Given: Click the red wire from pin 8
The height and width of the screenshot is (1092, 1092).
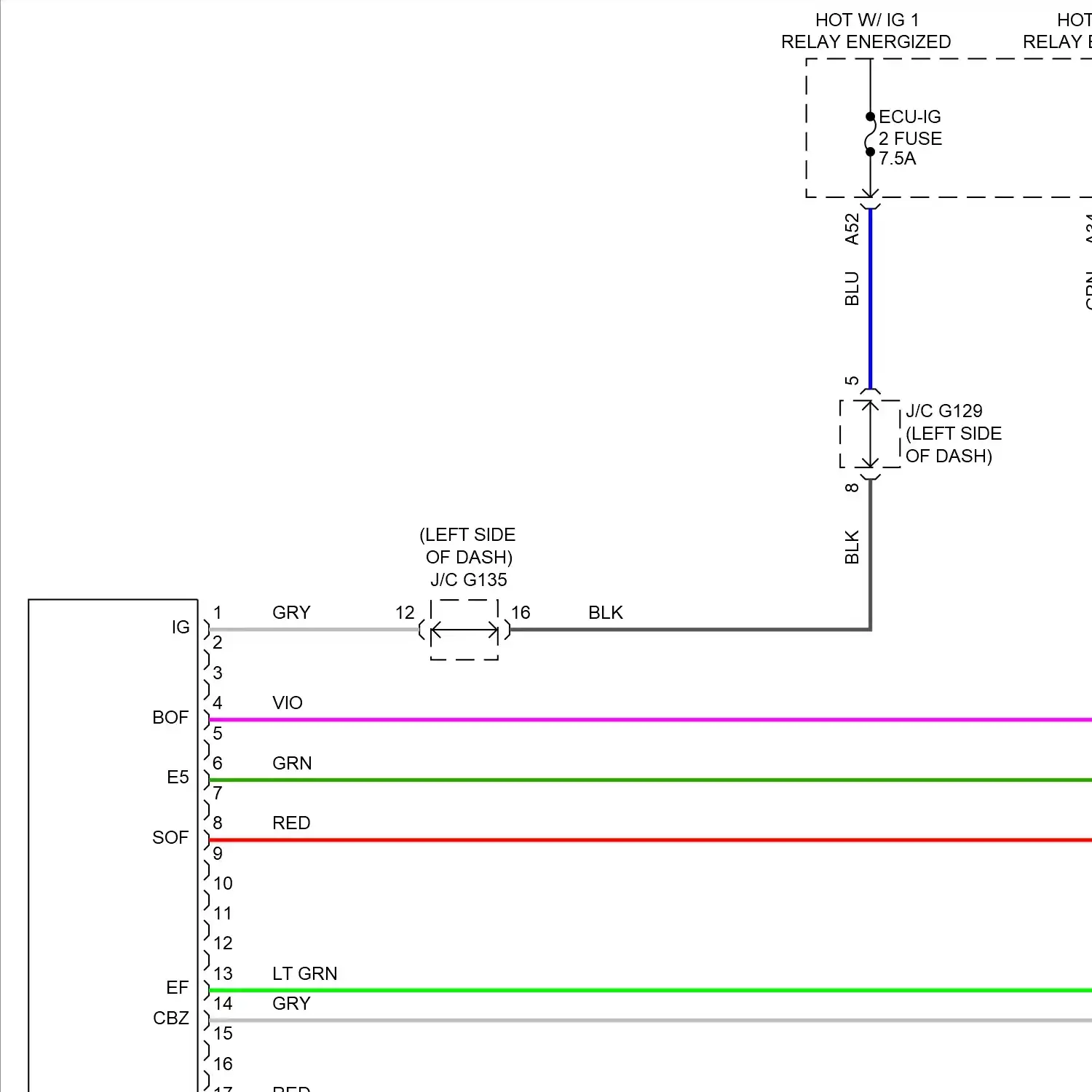Looking at the screenshot, I should pos(650,840).
